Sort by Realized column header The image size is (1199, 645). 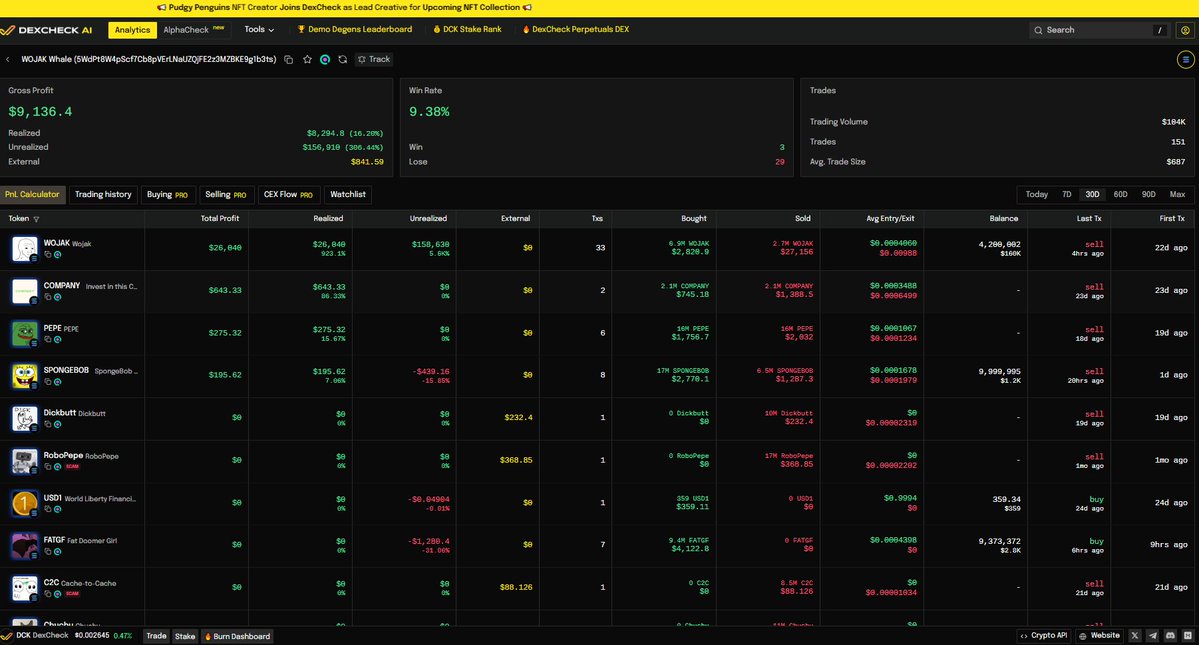(x=328, y=219)
